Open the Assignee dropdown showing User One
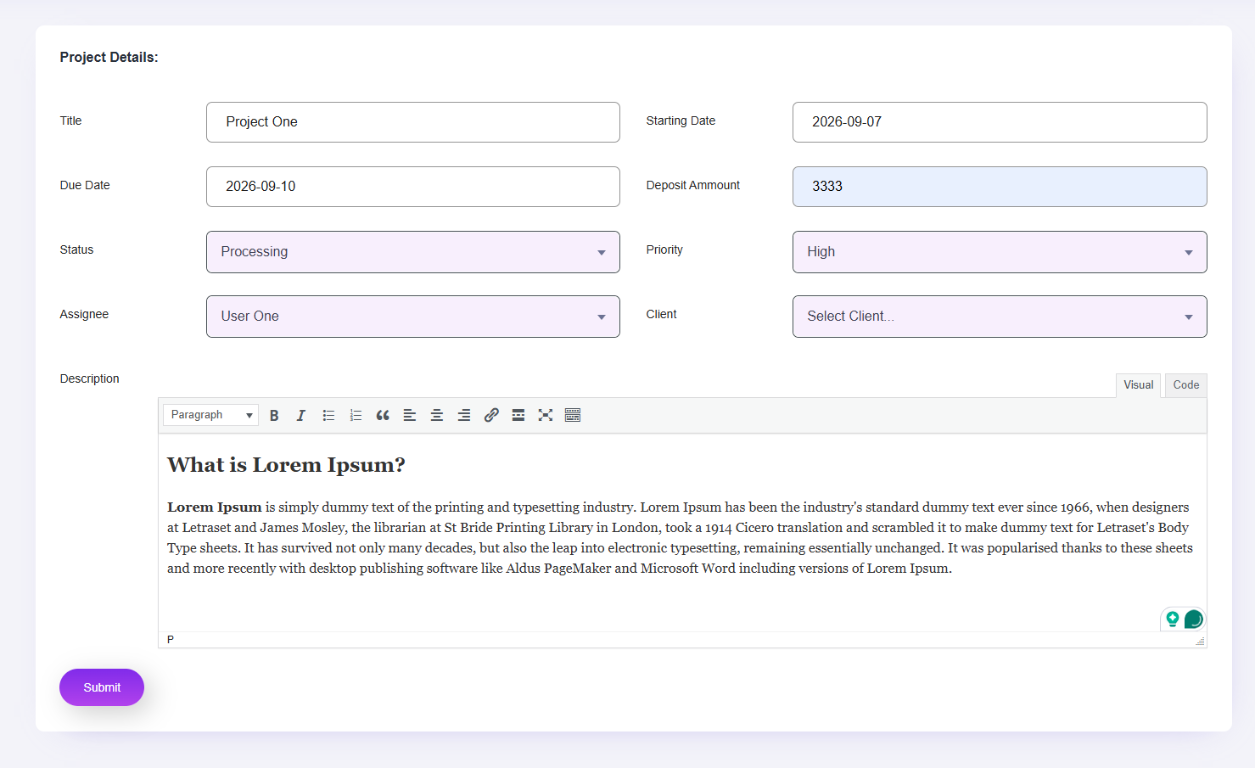The height and width of the screenshot is (768, 1255). 413,316
